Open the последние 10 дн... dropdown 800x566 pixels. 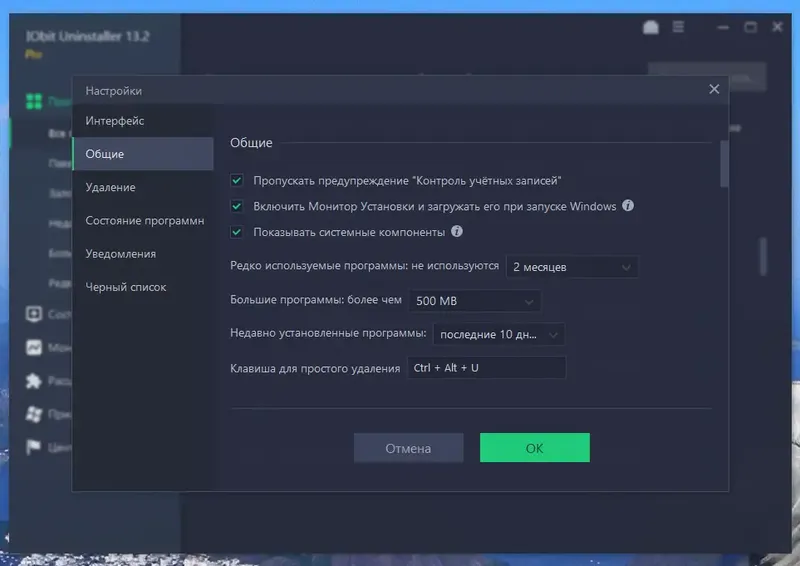point(498,334)
